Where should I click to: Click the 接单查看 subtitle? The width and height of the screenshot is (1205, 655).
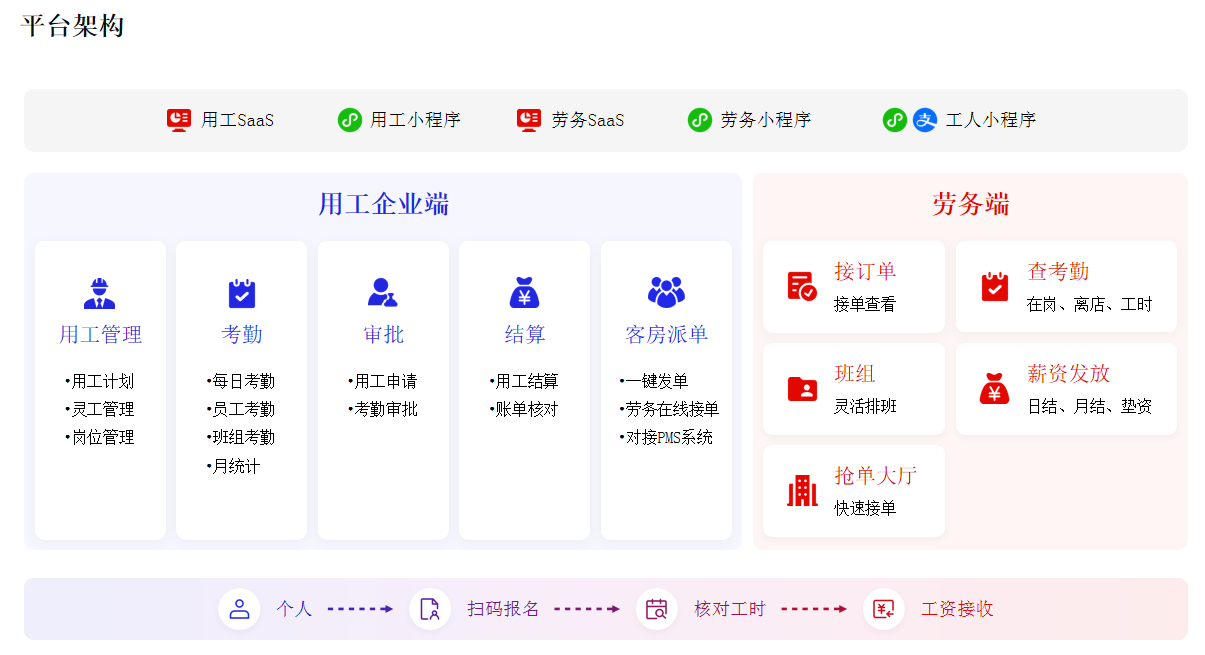(865, 304)
